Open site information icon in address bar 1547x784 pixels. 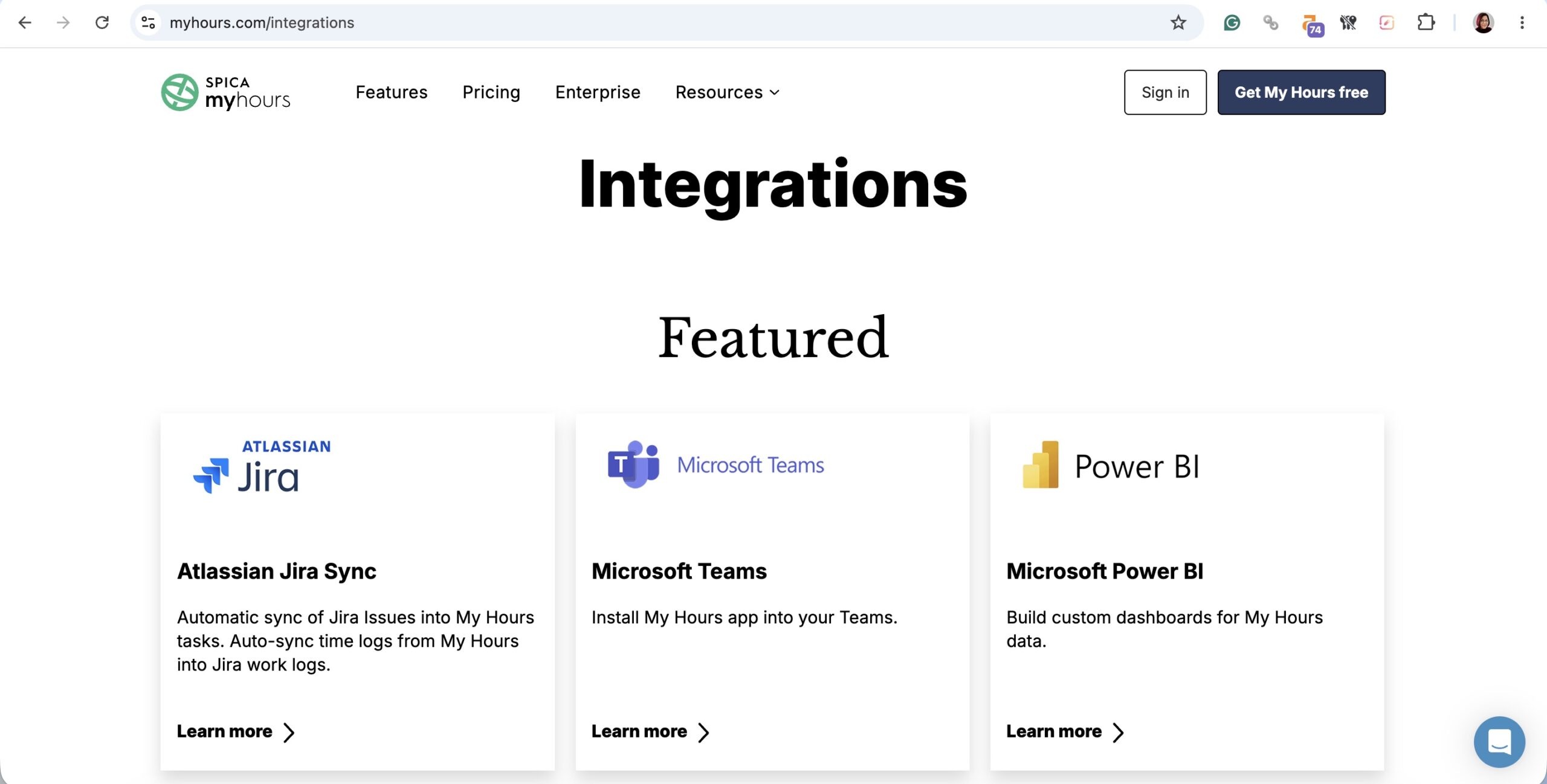[x=149, y=23]
